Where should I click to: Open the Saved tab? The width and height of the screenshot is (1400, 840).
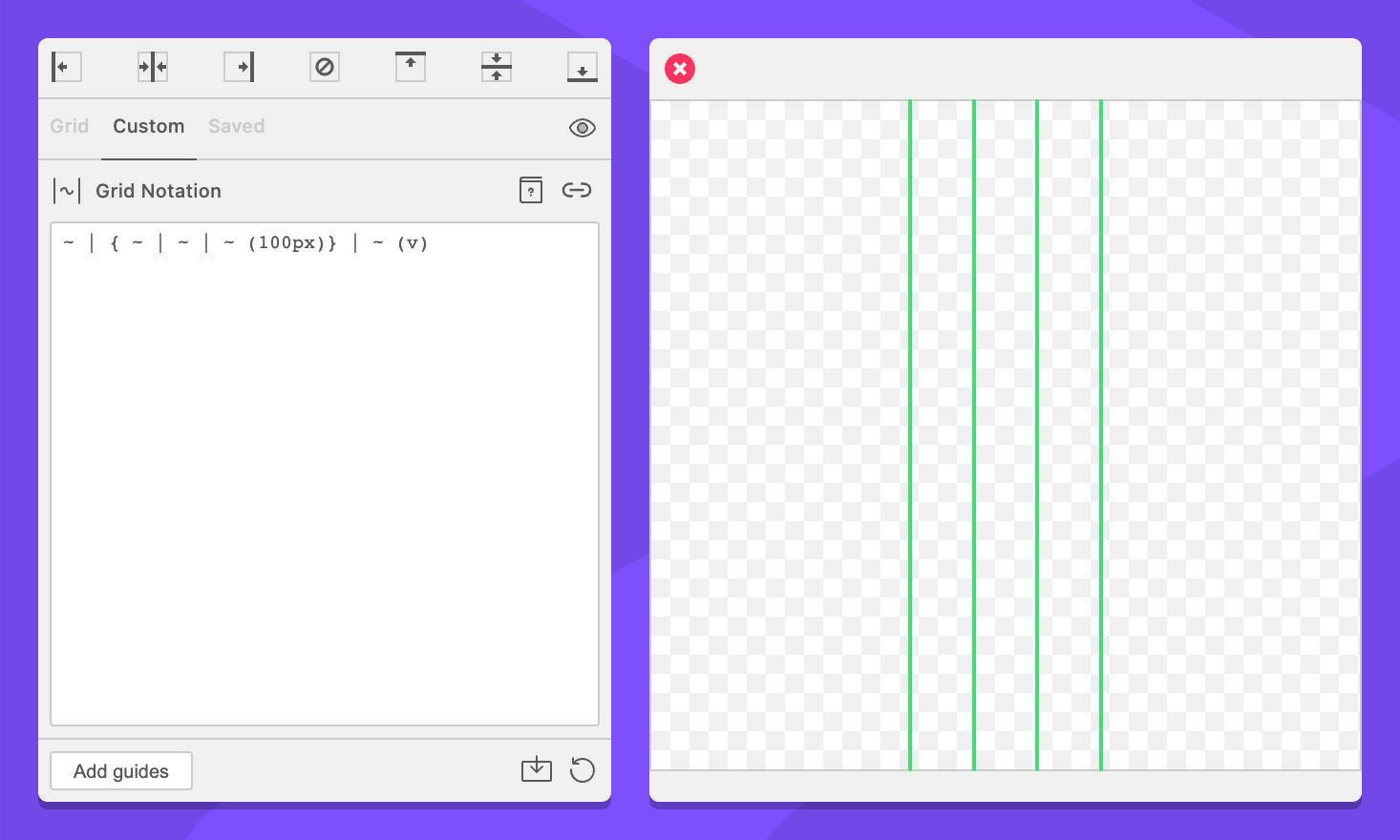[237, 126]
